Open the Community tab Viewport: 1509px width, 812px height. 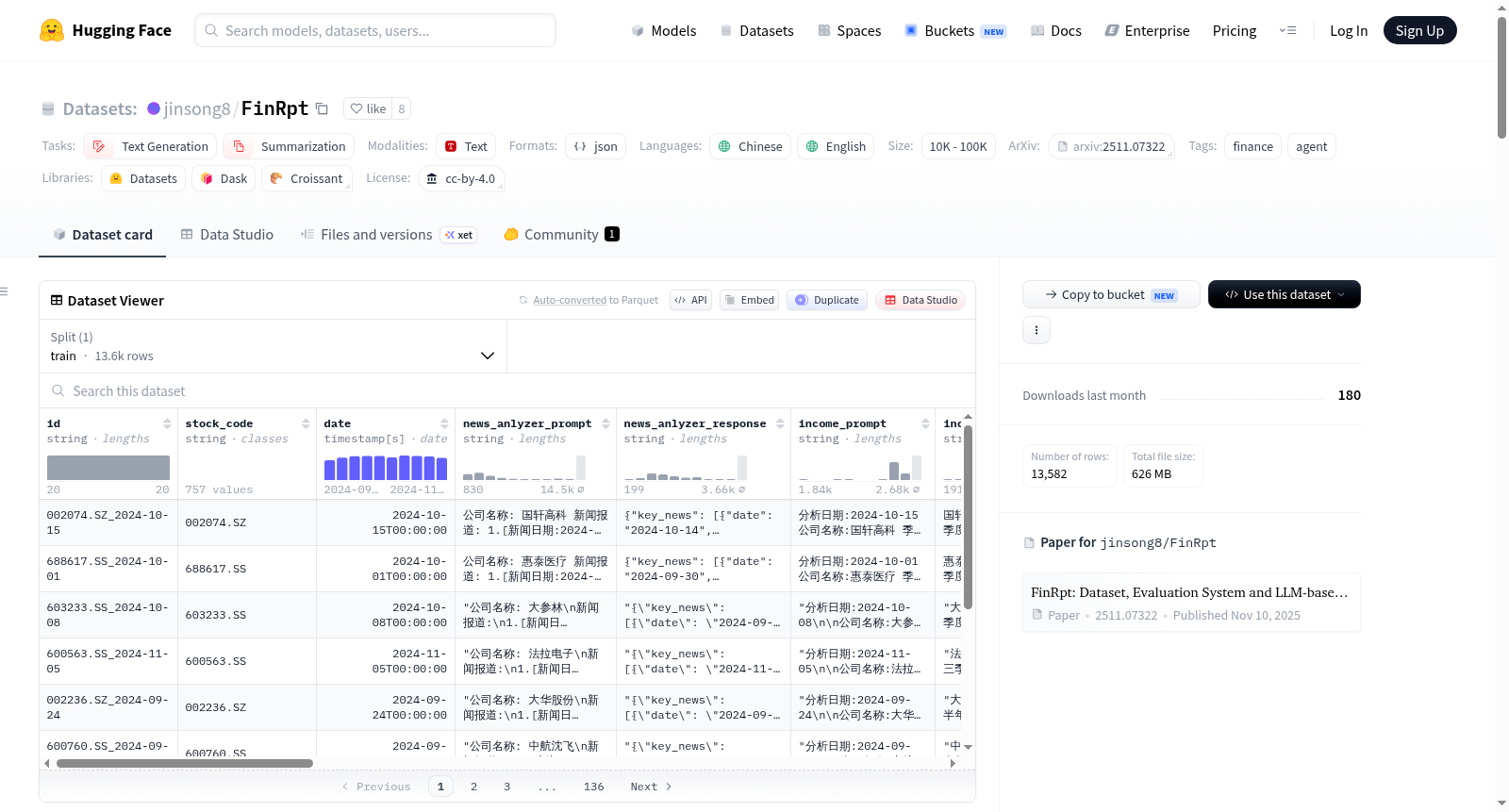point(562,235)
